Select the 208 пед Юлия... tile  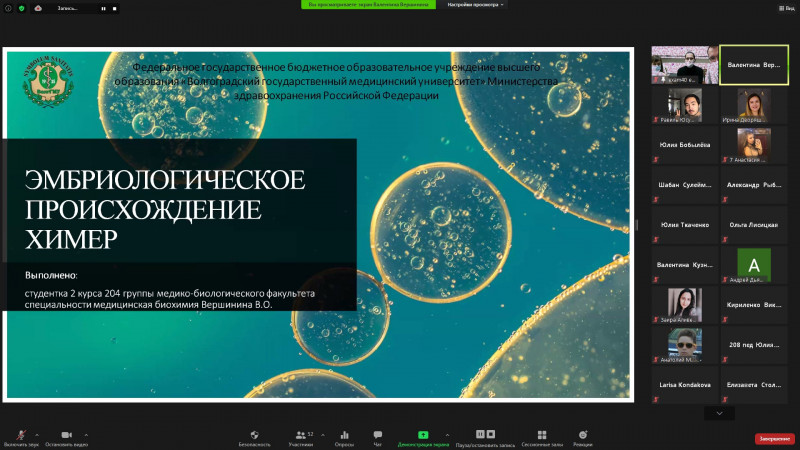pyautogui.click(x=754, y=345)
